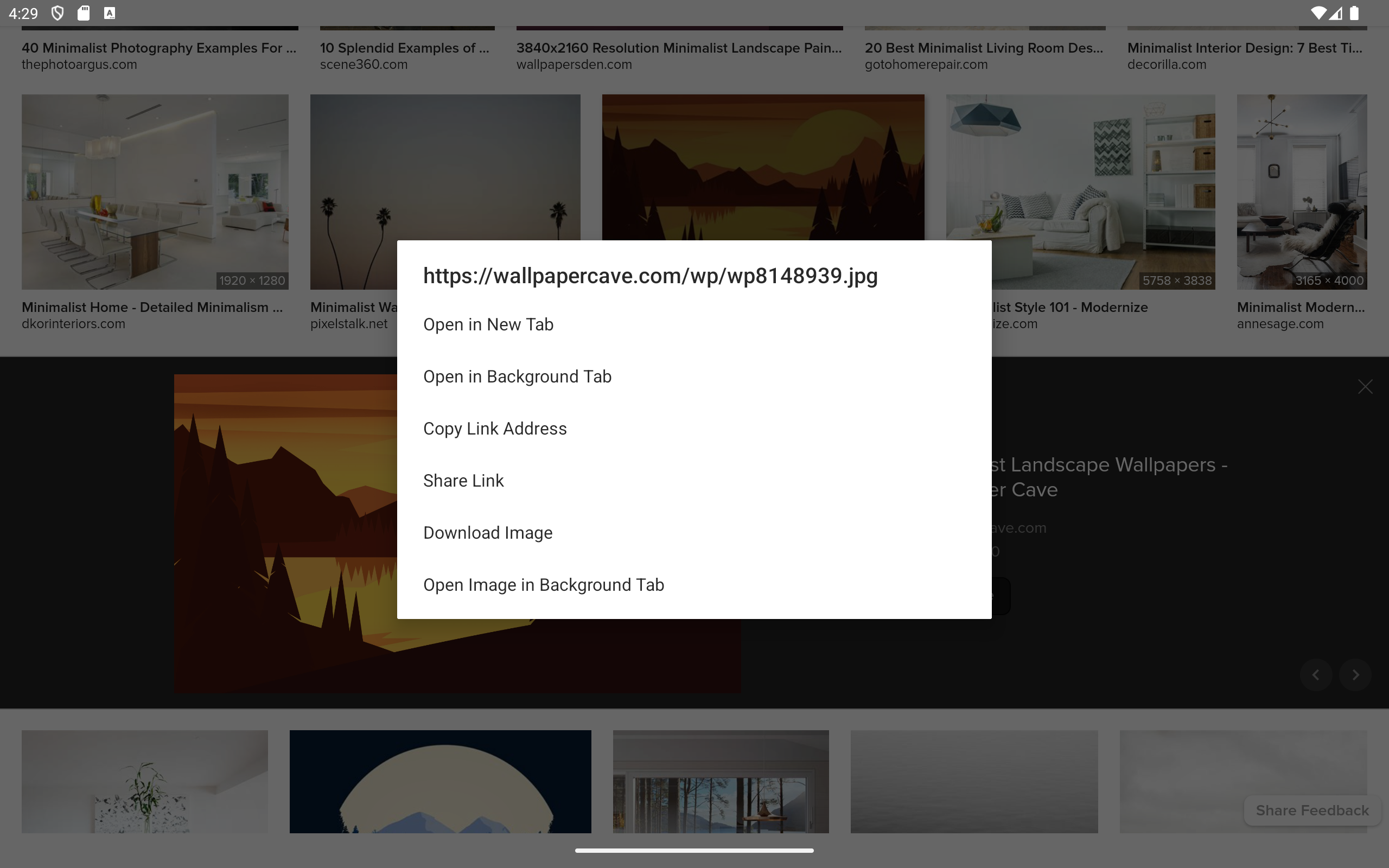Open the bamboo plant room thumbnail
Viewport: 1389px width, 868px height.
145,781
